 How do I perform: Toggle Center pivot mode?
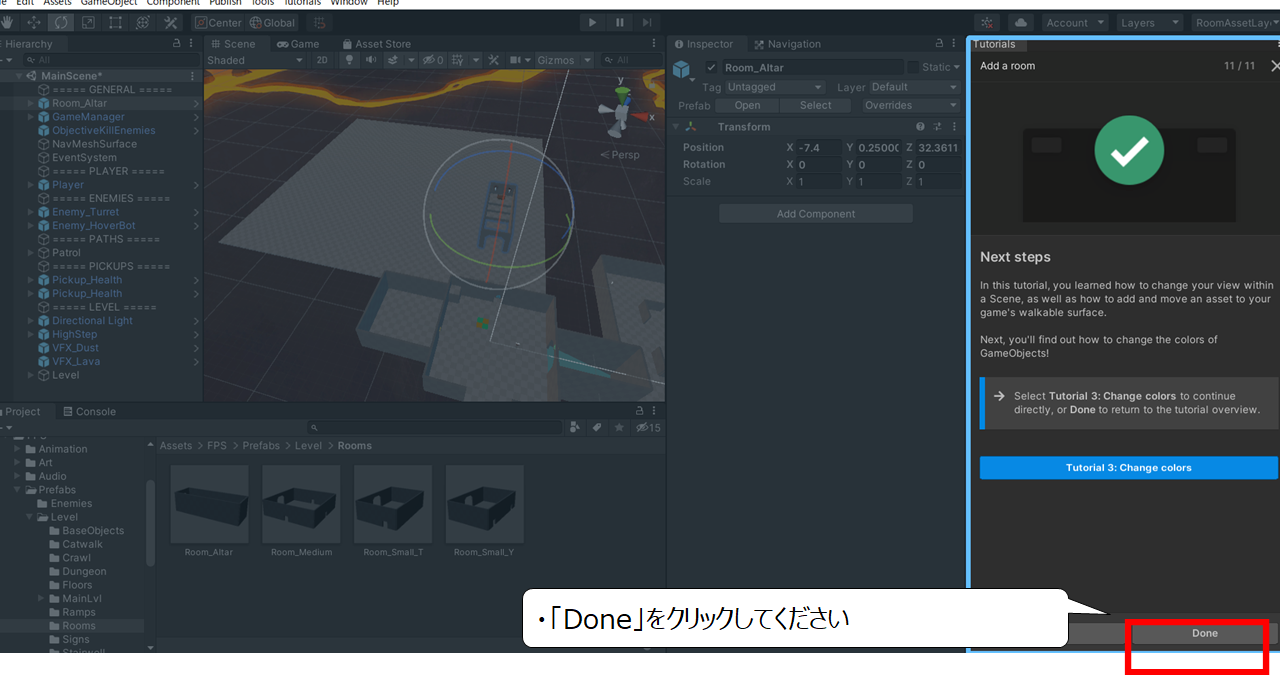[219, 22]
